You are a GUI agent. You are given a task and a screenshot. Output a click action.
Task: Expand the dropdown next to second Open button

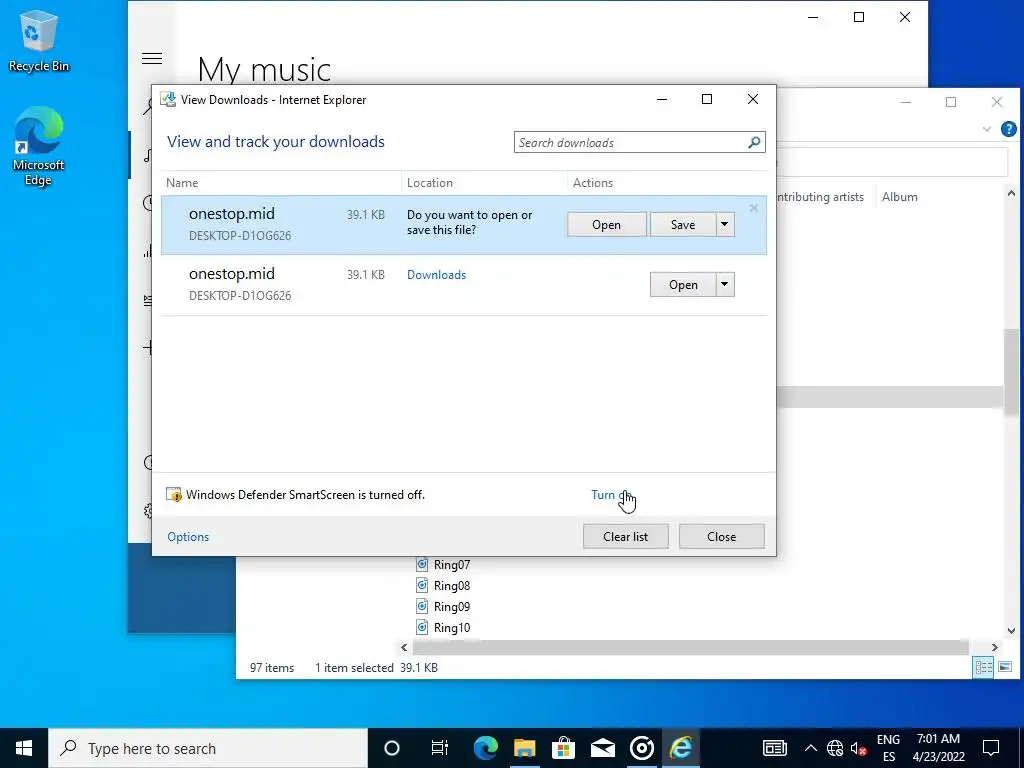(x=724, y=285)
